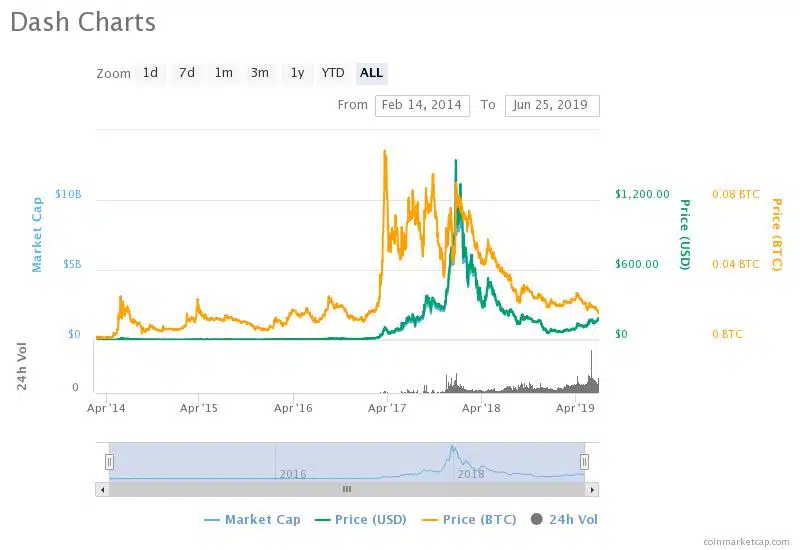Set zoom range to 1d
Image resolution: width=800 pixels, height=550 pixels.
pyautogui.click(x=150, y=73)
